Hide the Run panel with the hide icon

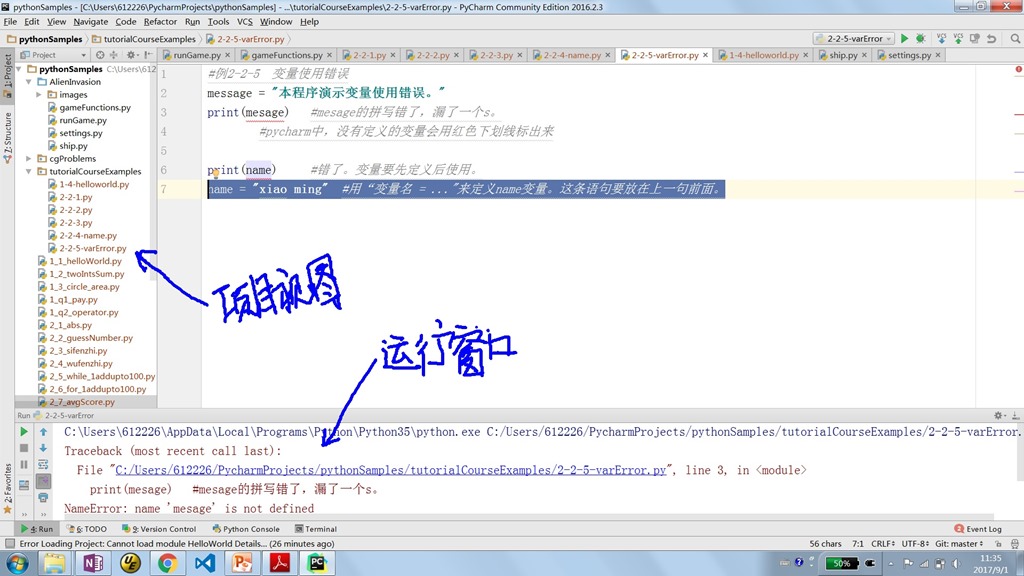(x=1016, y=415)
